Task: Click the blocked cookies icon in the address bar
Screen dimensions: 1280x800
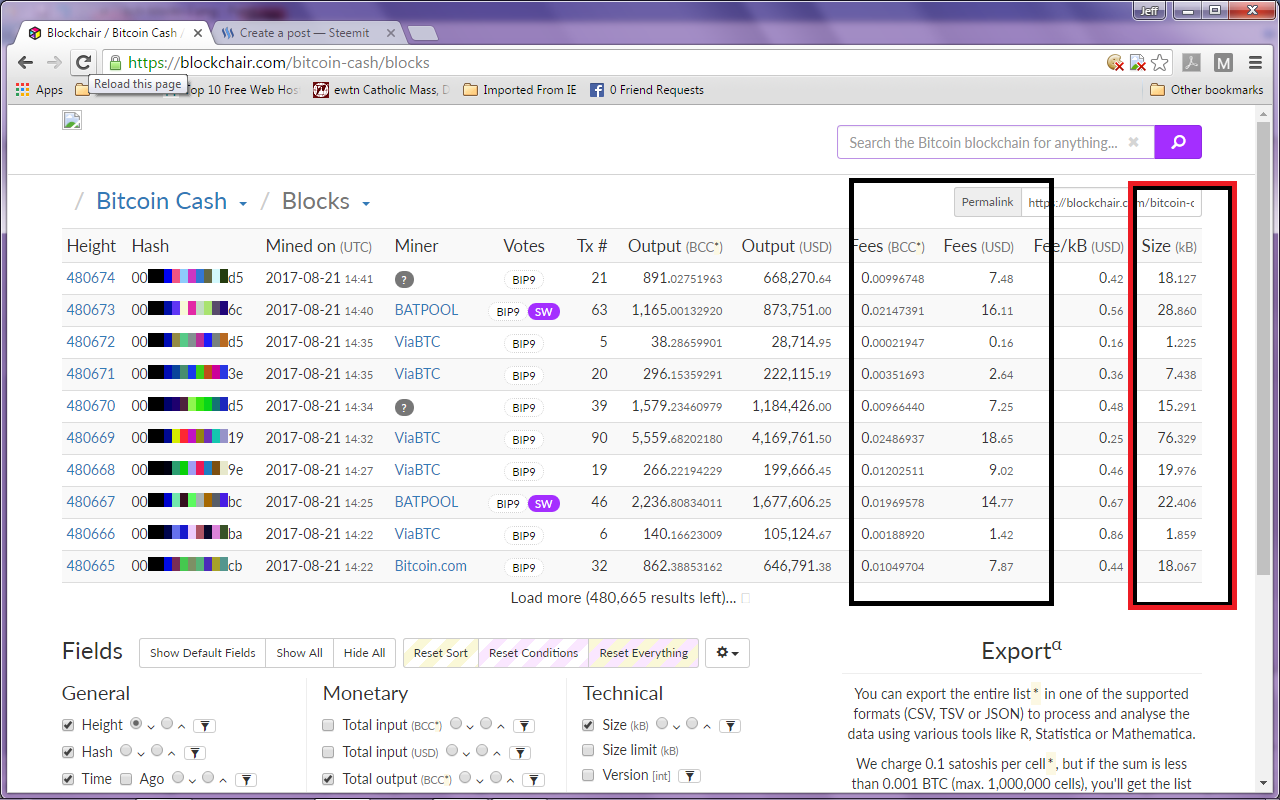Action: coord(1115,63)
